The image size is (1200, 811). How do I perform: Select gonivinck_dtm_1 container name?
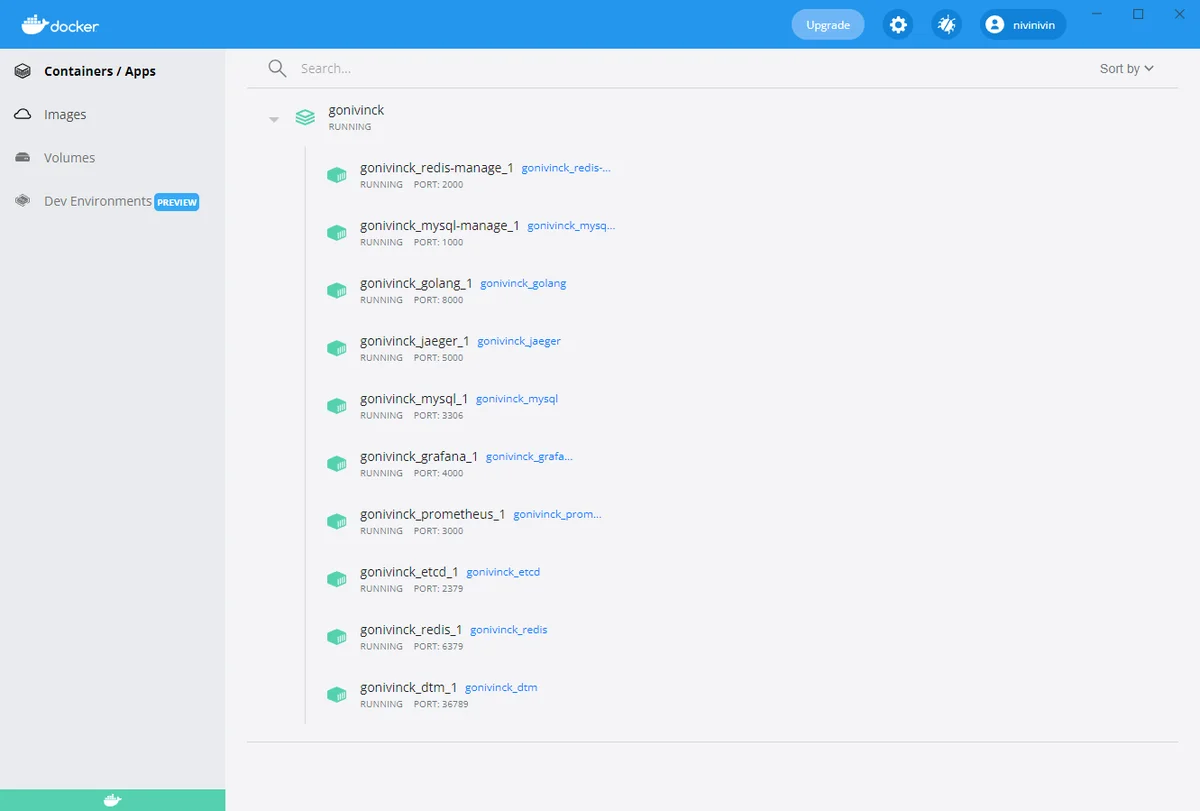[x=409, y=688]
